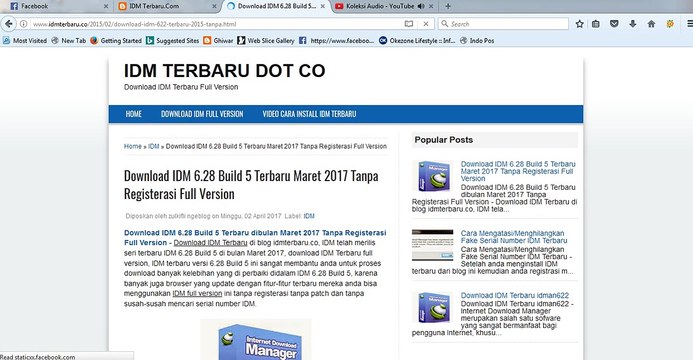Mute audio on the YouTube tab
Screen dimensions: 693x360
[421, 6]
